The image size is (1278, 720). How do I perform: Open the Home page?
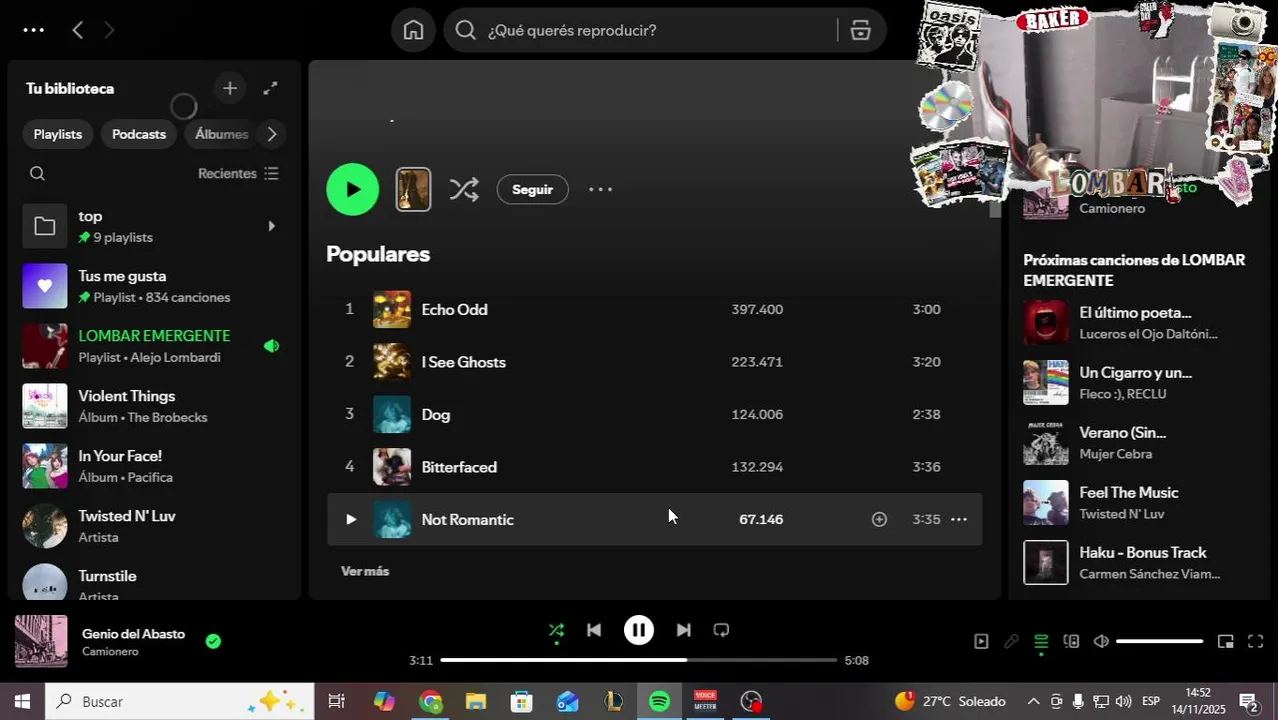413,30
